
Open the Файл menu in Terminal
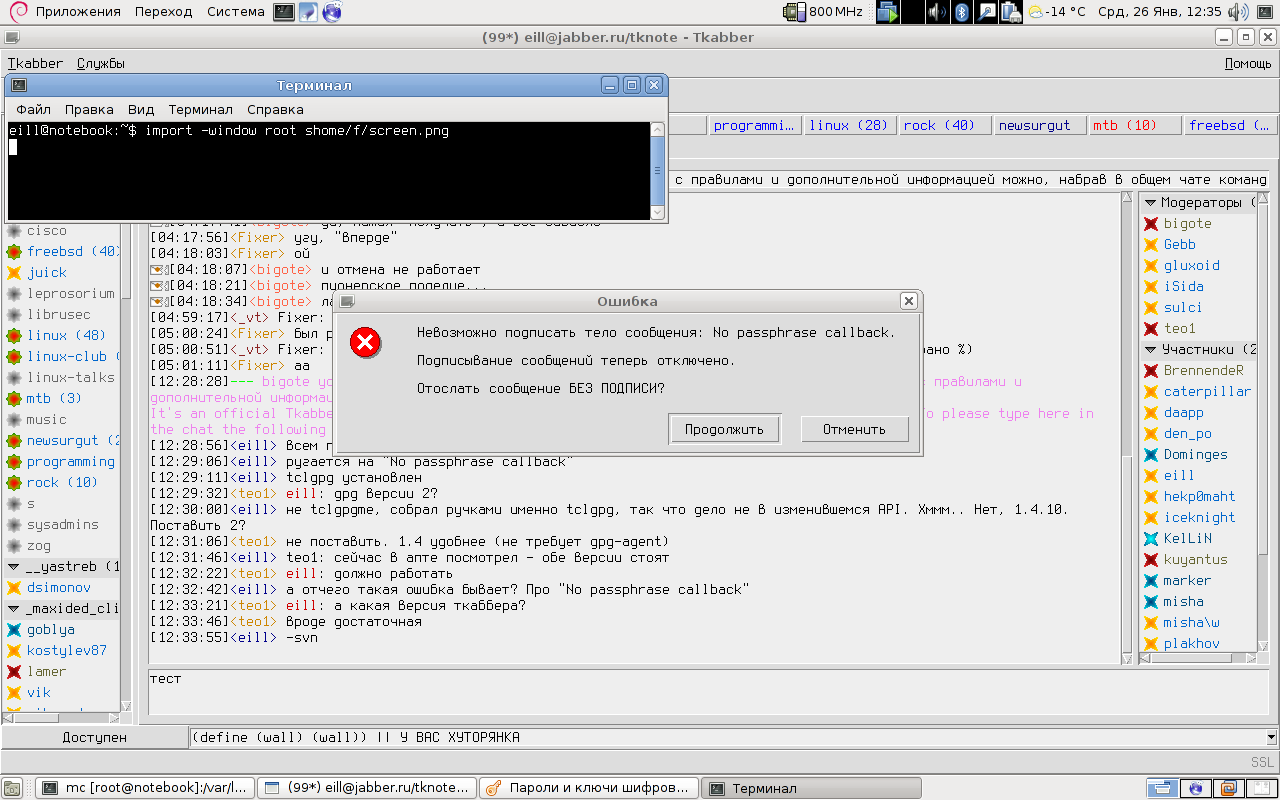point(33,109)
